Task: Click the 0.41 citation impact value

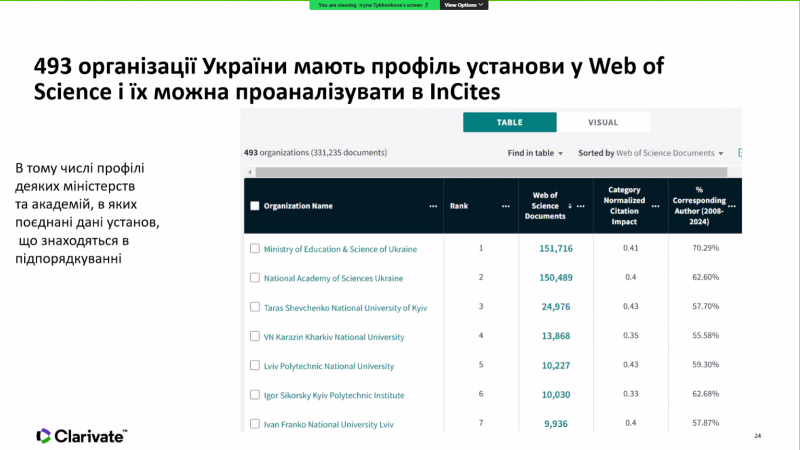Action: coord(631,248)
